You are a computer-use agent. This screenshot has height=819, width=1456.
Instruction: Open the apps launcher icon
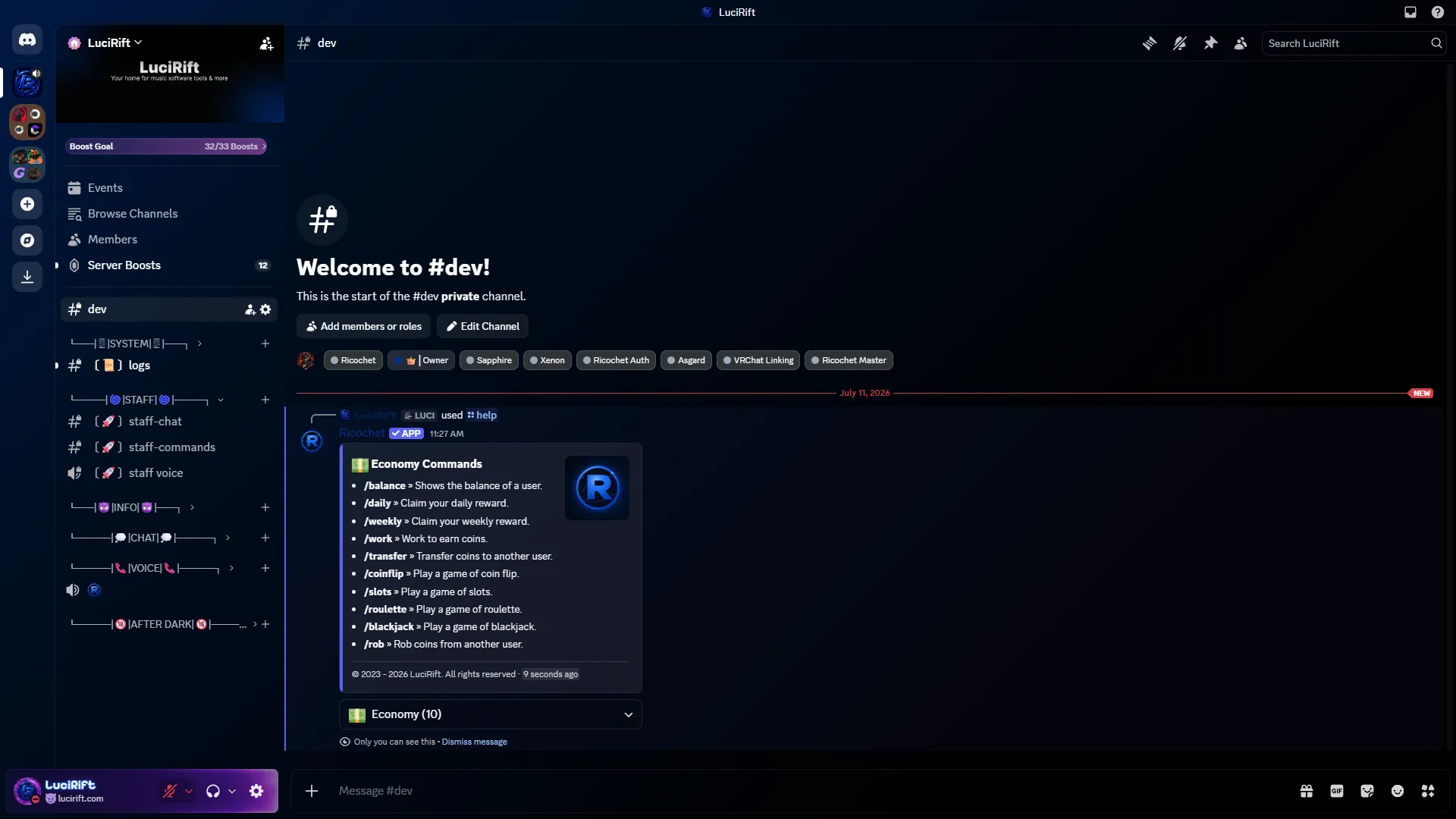tap(1428, 791)
